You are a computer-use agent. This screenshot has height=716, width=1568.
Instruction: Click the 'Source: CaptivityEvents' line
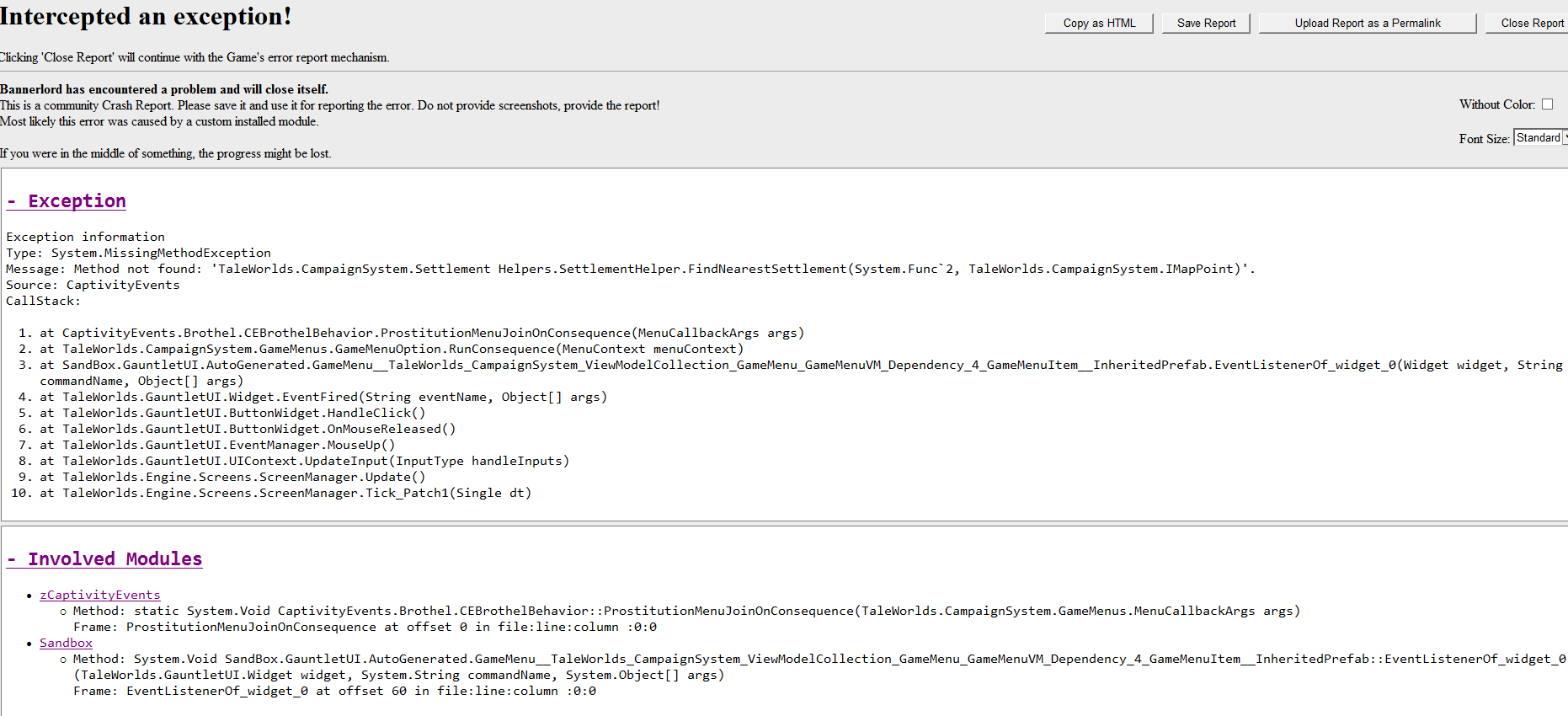93,285
